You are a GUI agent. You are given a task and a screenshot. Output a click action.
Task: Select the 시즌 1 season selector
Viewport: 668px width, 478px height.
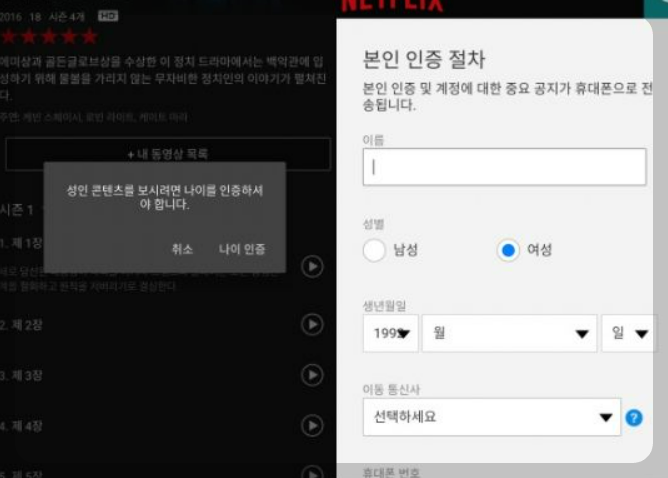pyautogui.click(x=17, y=210)
